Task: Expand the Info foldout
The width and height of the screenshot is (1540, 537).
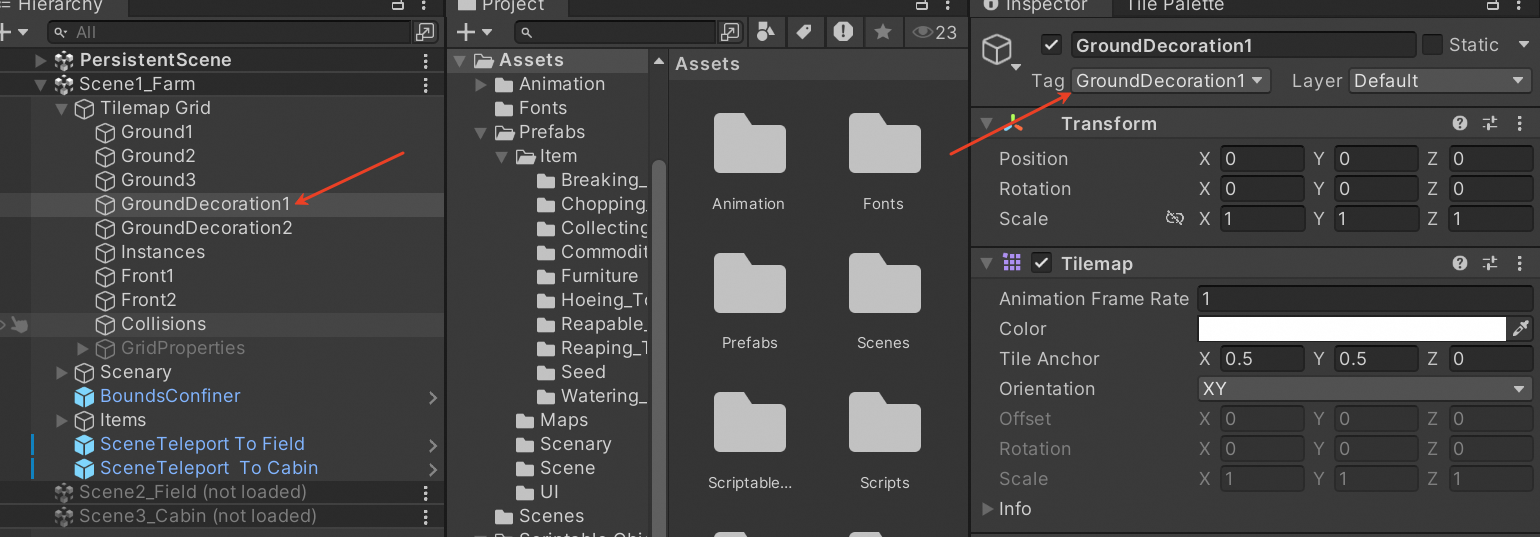Action: tap(987, 508)
